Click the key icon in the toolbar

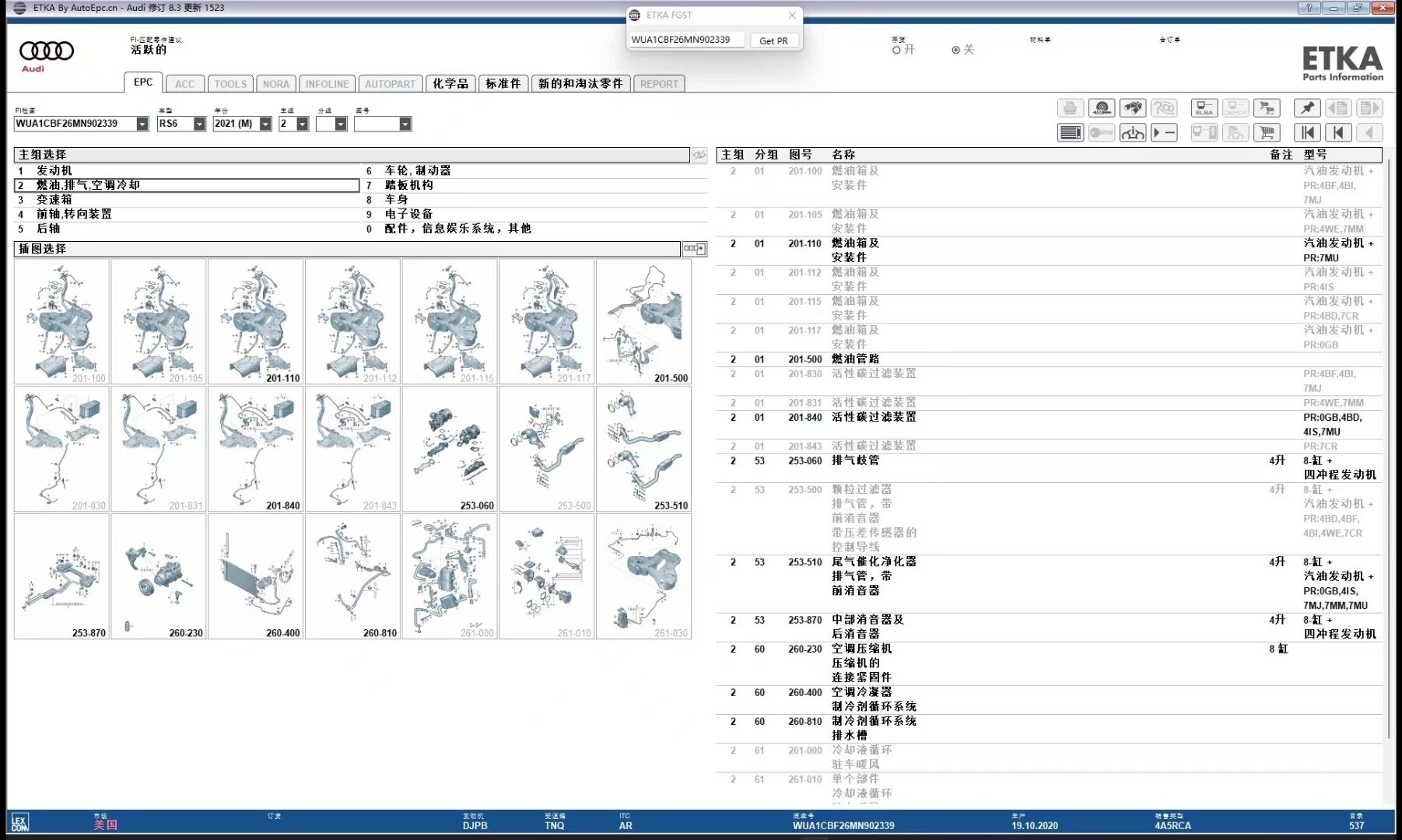[x=1101, y=133]
